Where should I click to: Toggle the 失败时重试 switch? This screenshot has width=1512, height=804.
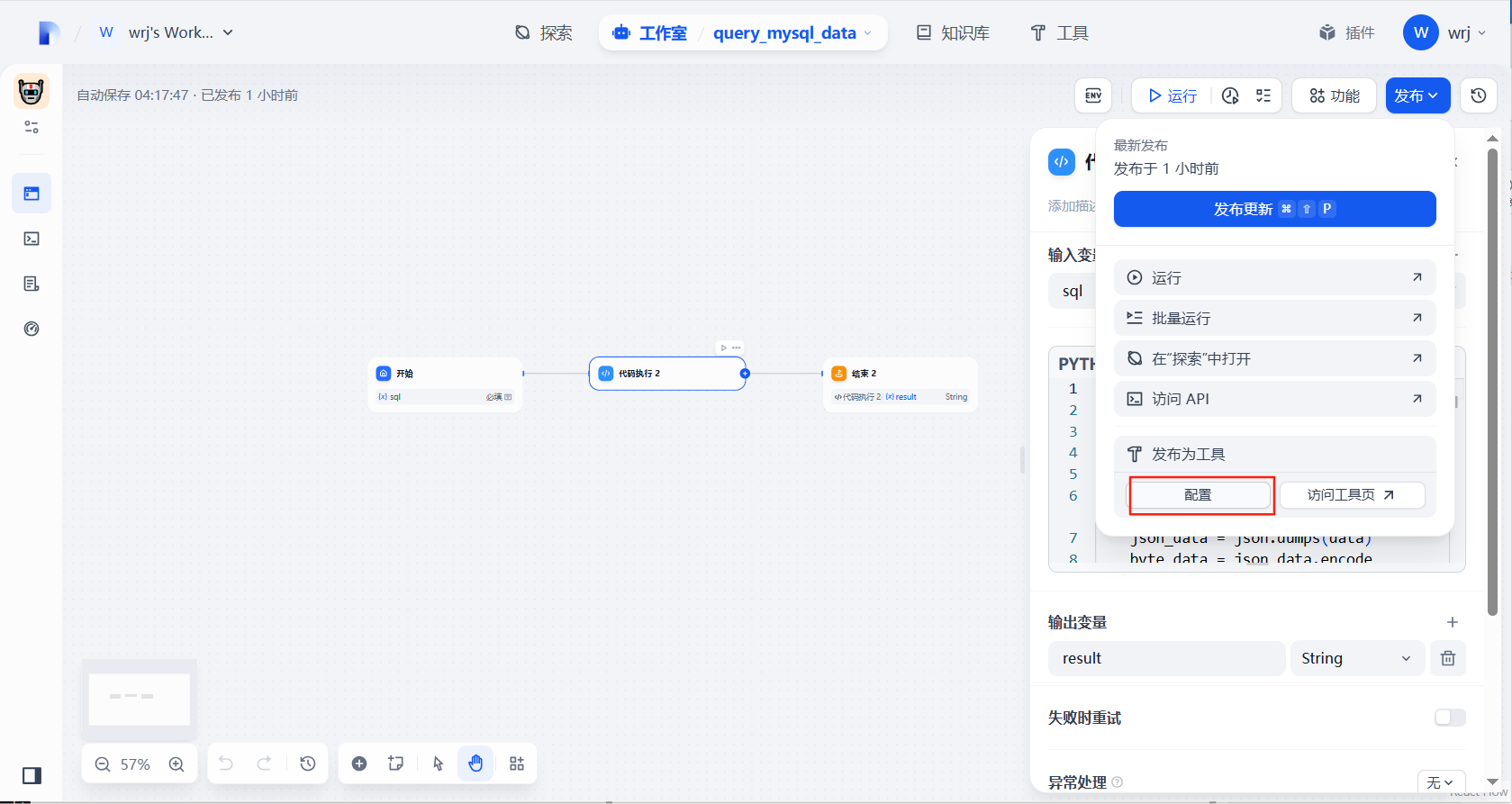tap(1450, 718)
